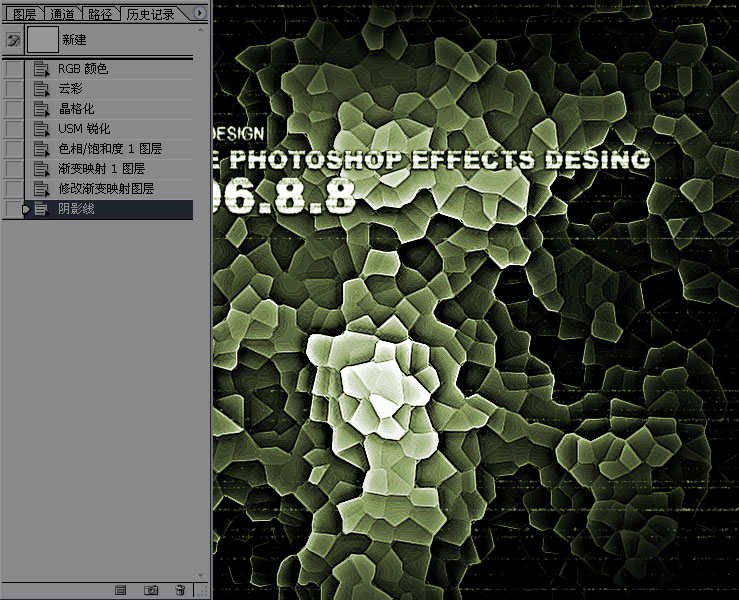Click the state icon next to RGB 颜色
The width and height of the screenshot is (739, 600).
41,69
